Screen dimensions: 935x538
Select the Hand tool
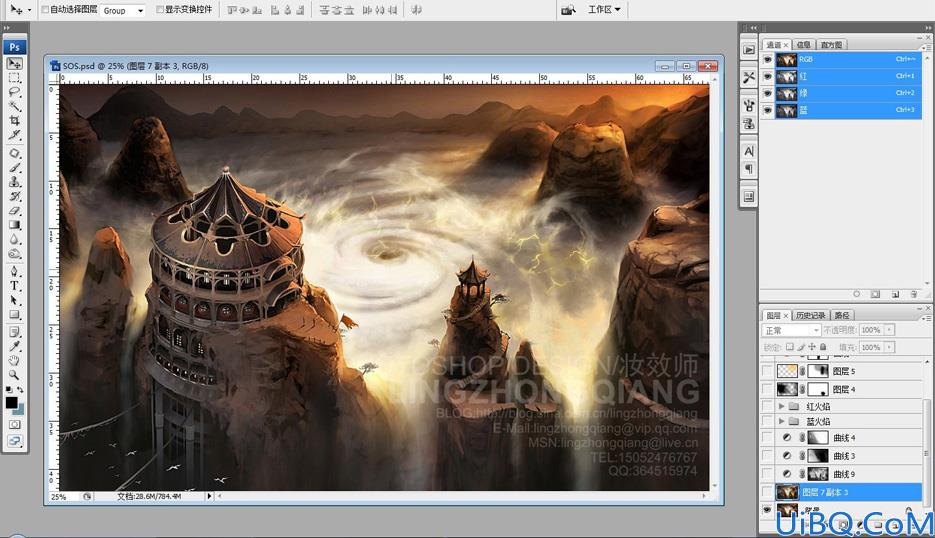(x=14, y=360)
